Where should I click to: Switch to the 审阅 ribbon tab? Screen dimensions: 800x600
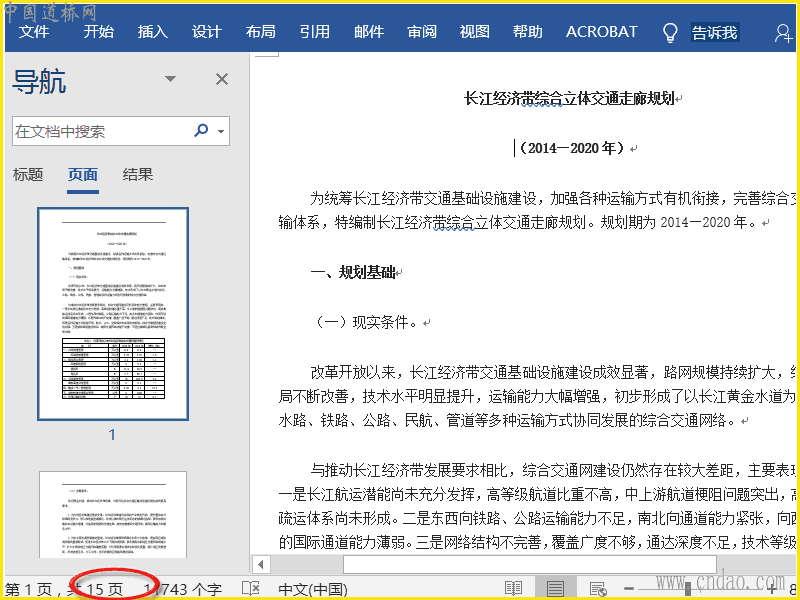(x=422, y=32)
